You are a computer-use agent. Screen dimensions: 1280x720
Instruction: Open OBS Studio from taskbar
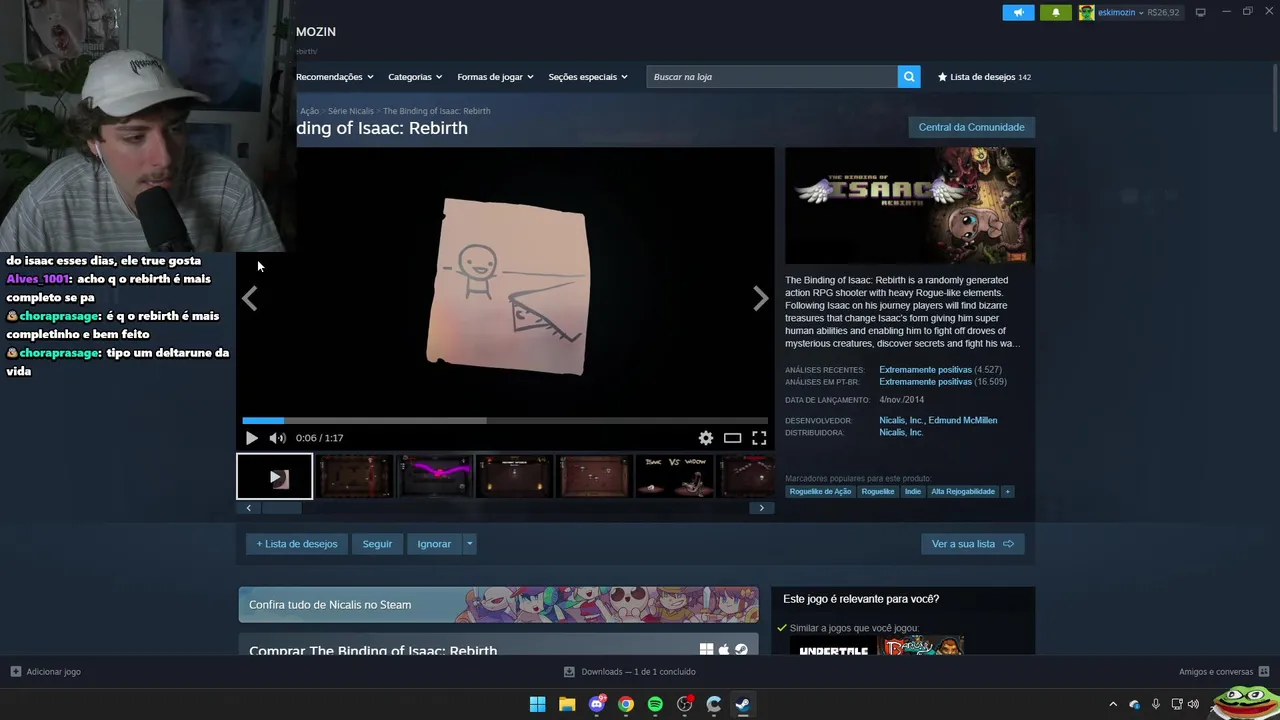point(685,704)
